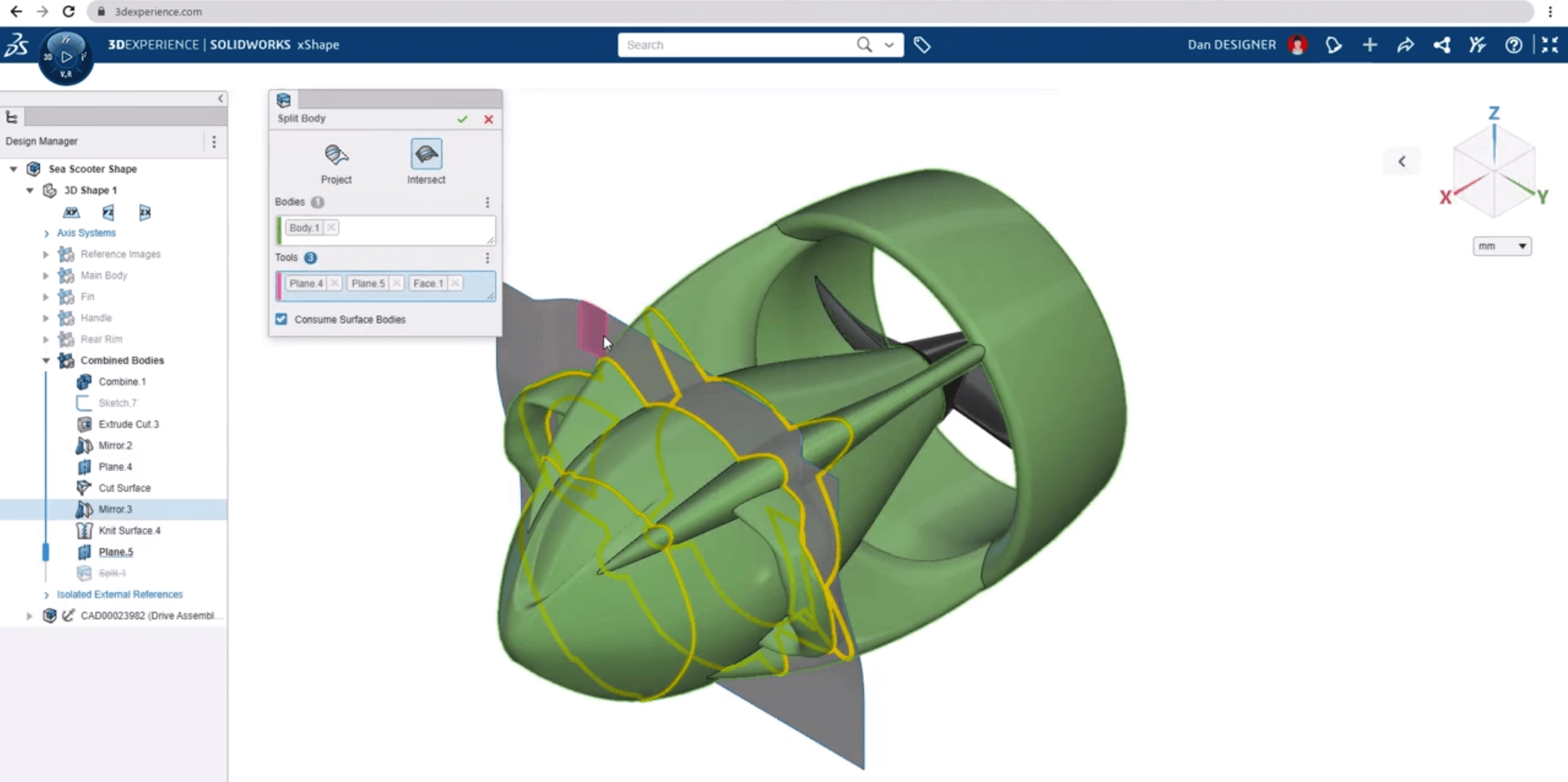The height and width of the screenshot is (782, 1568).
Task: Collapse the Combined Bodies tree node
Action: (x=47, y=361)
